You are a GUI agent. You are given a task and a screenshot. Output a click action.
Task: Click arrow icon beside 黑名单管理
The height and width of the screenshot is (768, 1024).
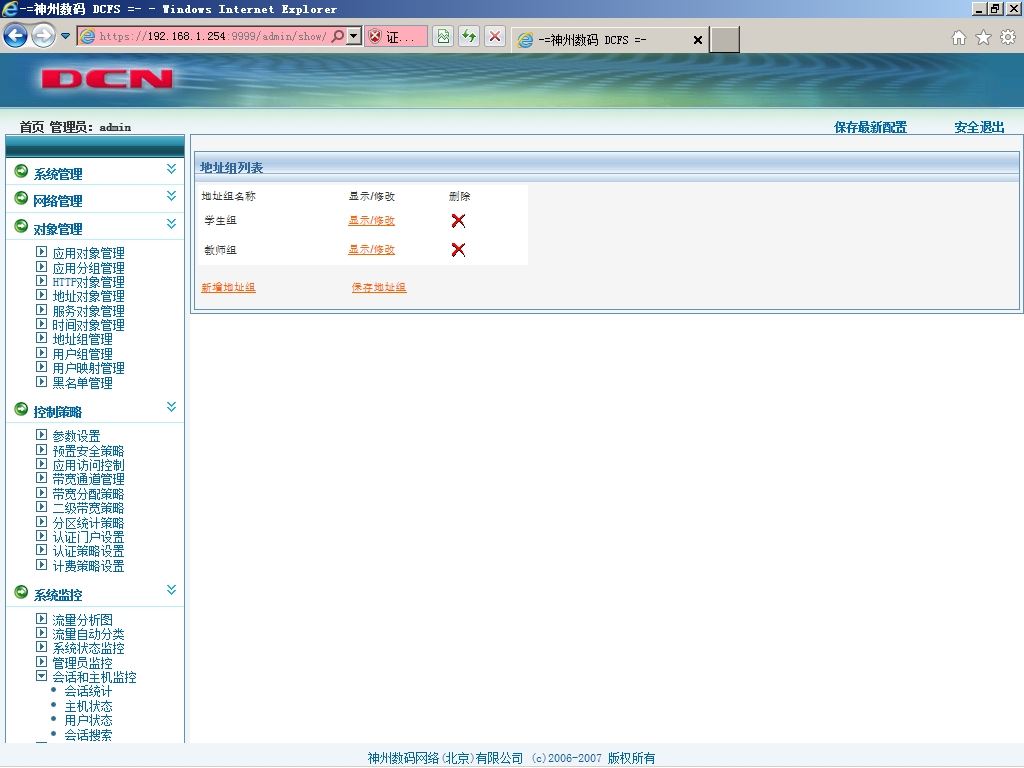[41, 382]
